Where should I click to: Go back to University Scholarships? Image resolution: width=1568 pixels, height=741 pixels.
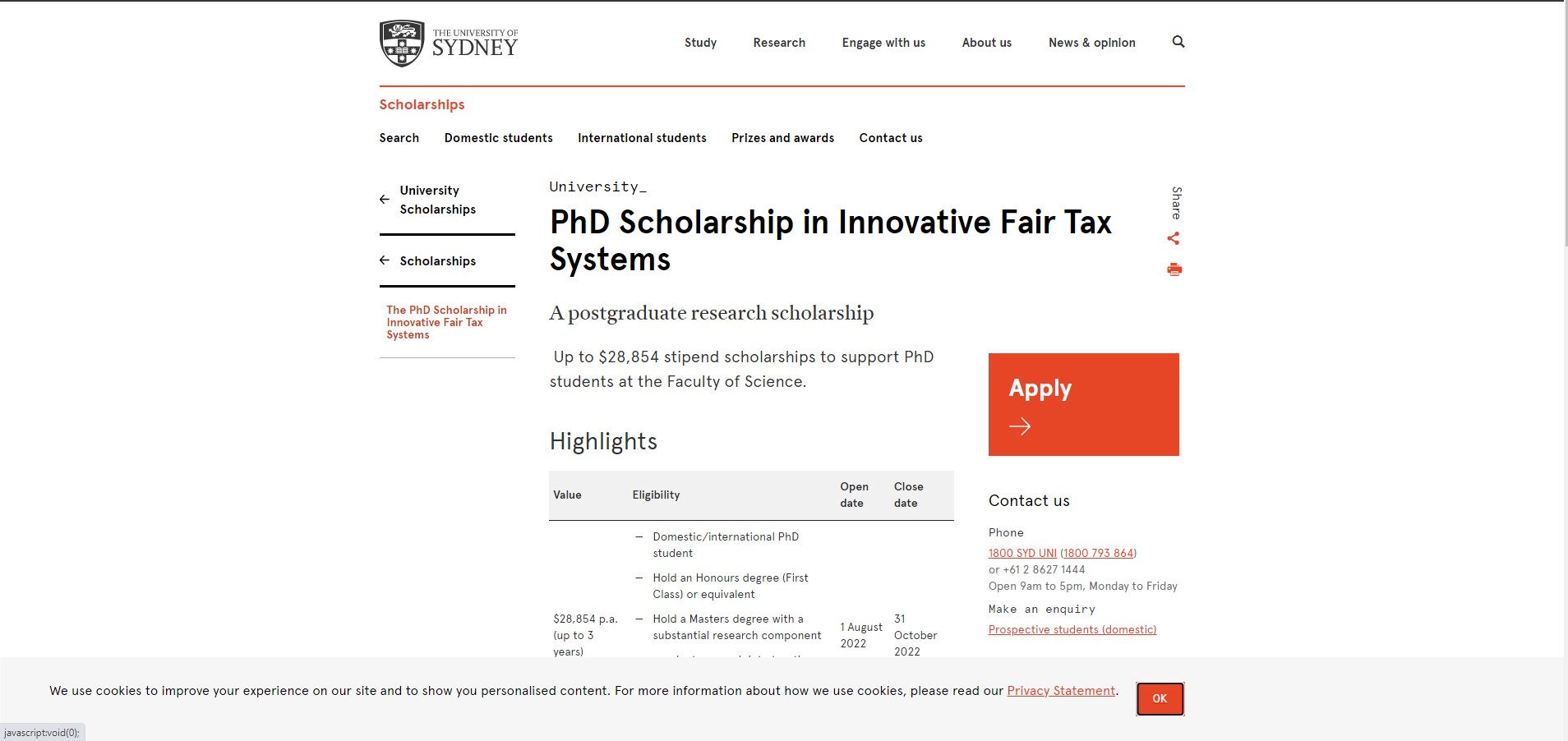(x=438, y=200)
